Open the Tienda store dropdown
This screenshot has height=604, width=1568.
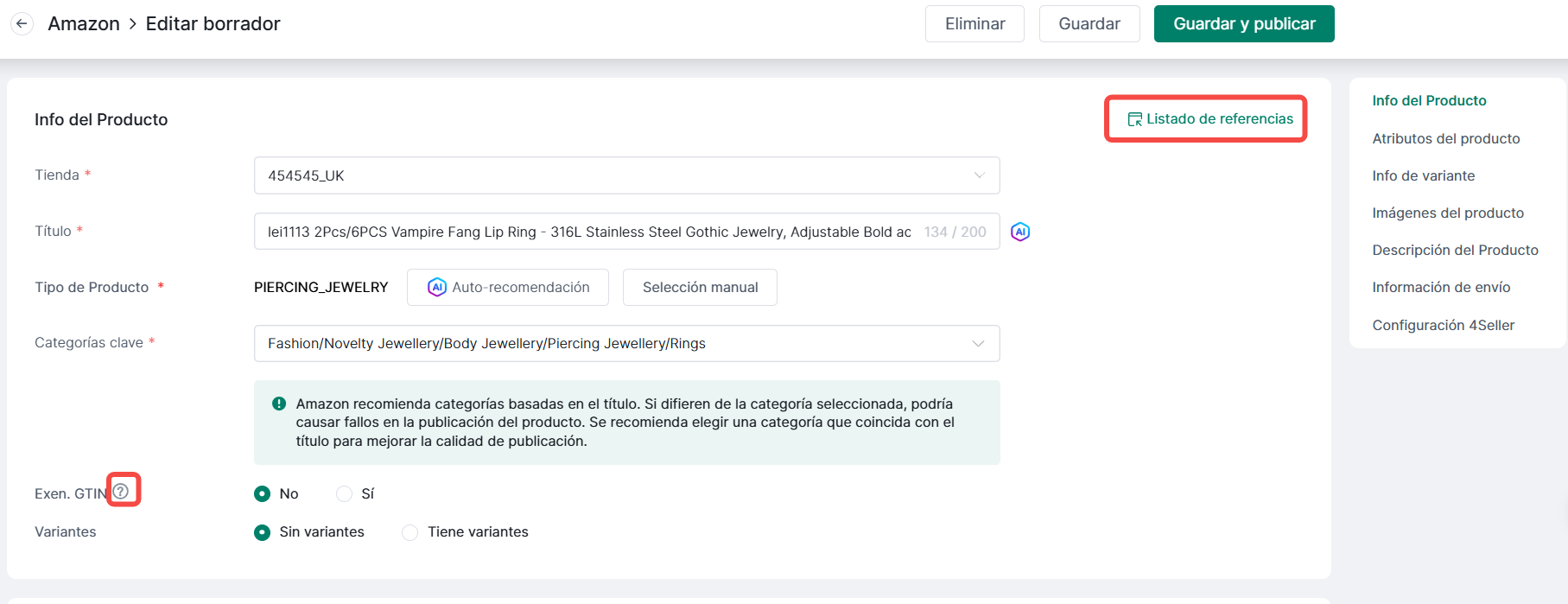click(626, 175)
